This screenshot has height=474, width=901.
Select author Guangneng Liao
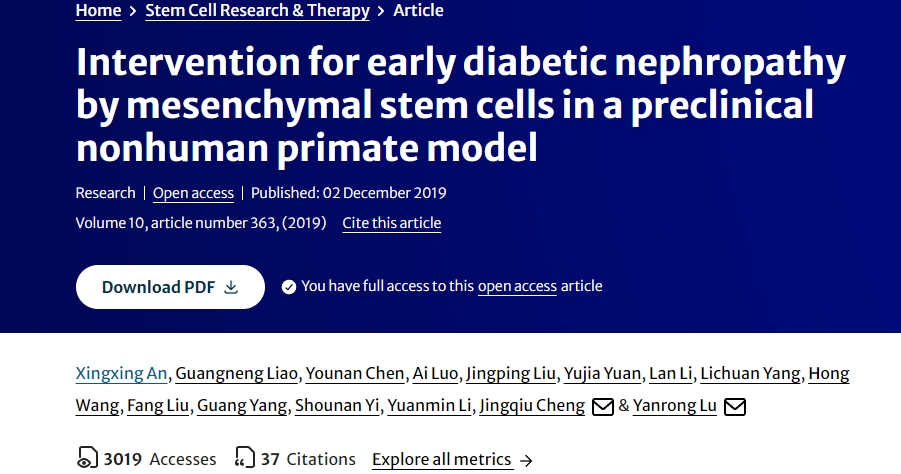(237, 374)
